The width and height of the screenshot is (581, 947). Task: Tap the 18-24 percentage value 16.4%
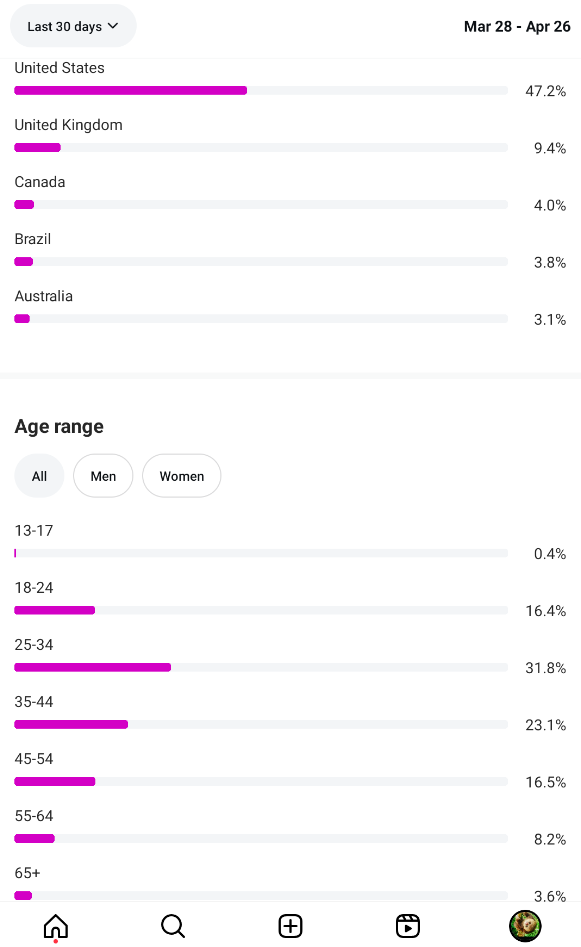click(x=545, y=611)
